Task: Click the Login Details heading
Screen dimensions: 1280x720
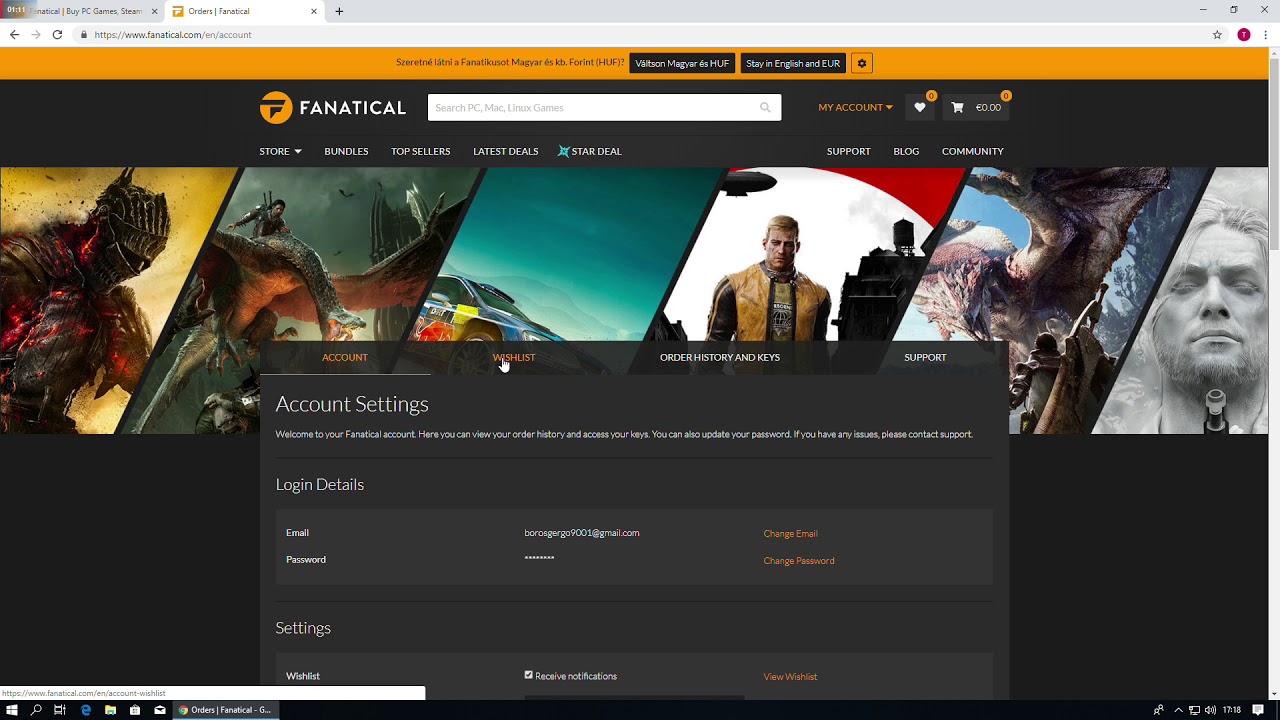Action: click(319, 484)
